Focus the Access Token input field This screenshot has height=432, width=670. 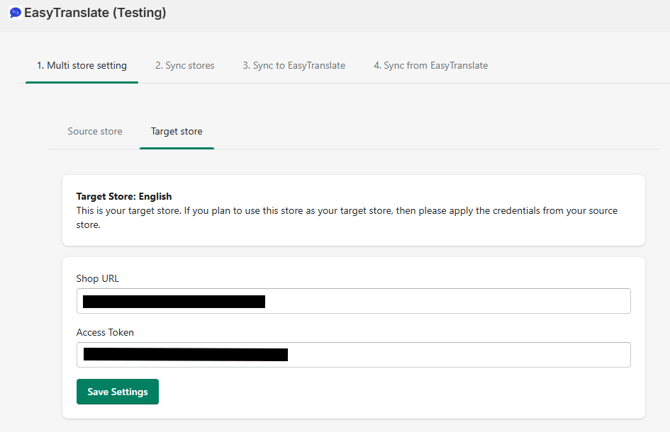click(450, 354)
